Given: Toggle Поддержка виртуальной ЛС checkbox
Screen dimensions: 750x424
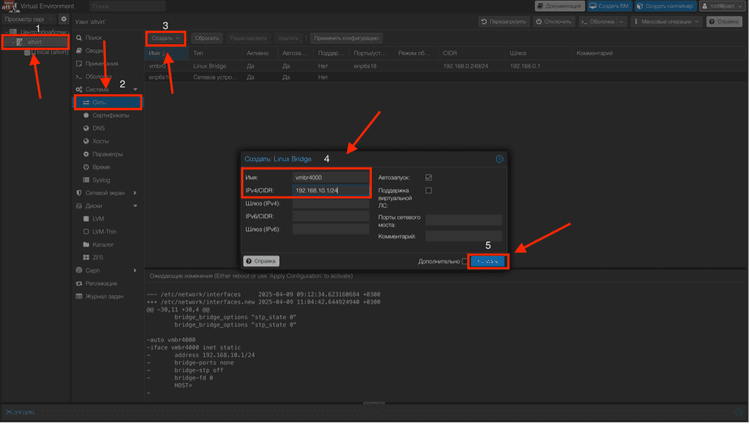Looking at the screenshot, I should (x=429, y=190).
